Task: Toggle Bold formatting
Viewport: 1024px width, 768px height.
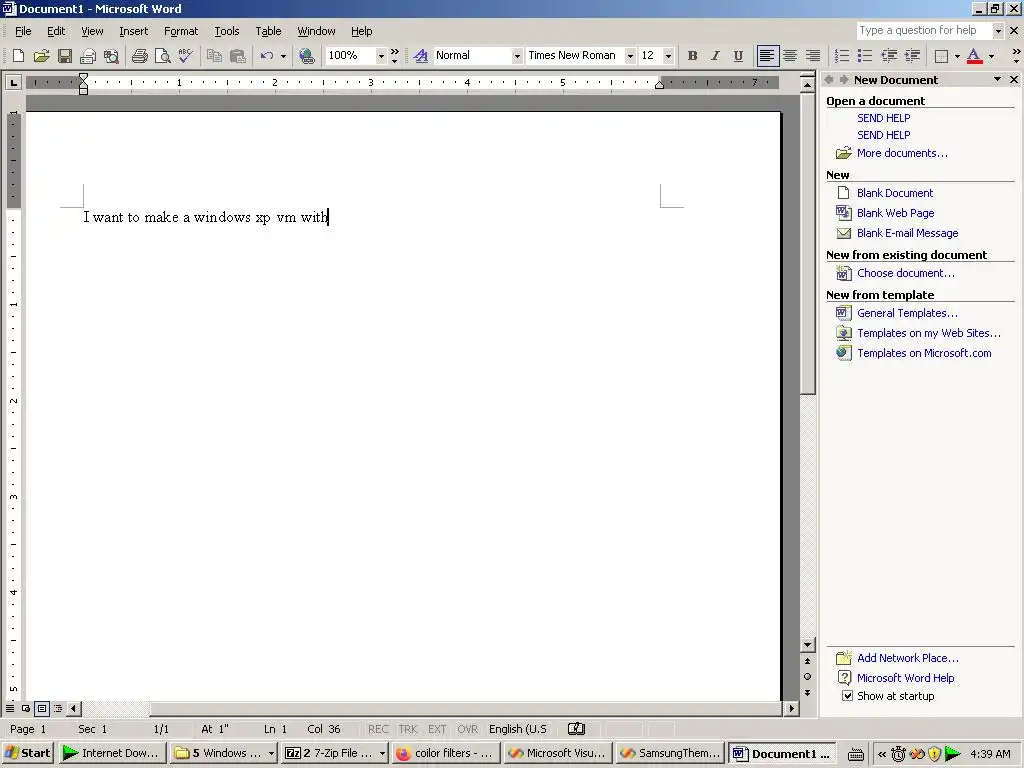Action: click(x=692, y=56)
